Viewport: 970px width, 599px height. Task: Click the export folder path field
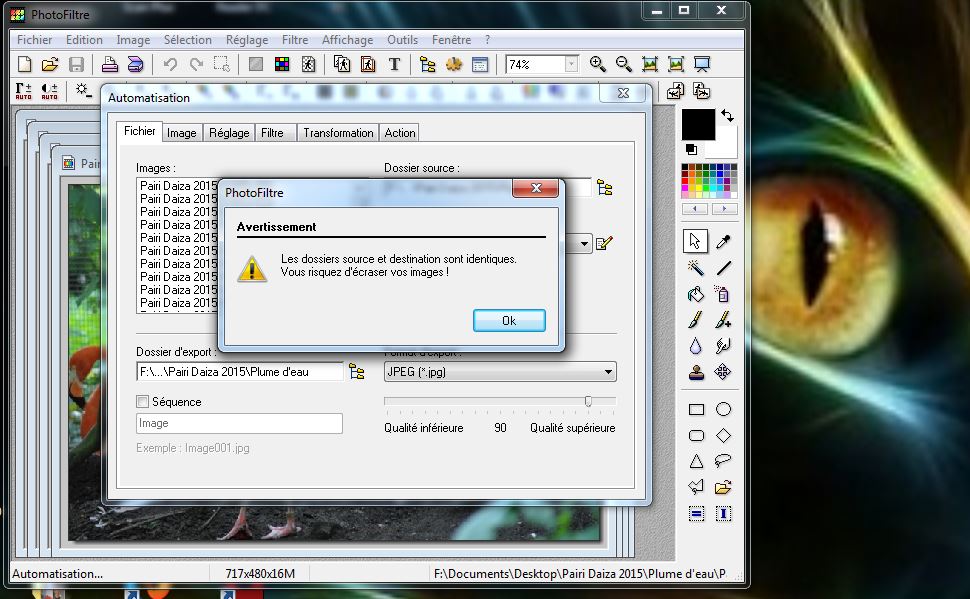point(240,371)
